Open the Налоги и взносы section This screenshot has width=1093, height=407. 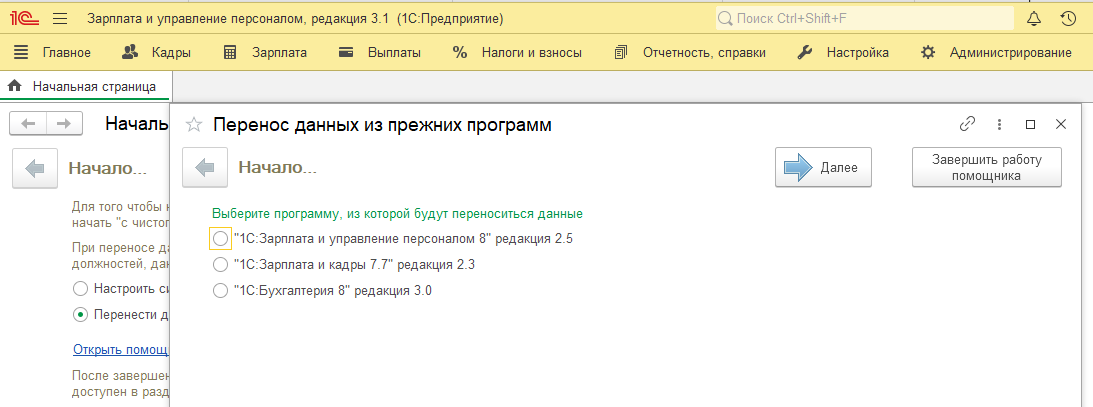(517, 52)
